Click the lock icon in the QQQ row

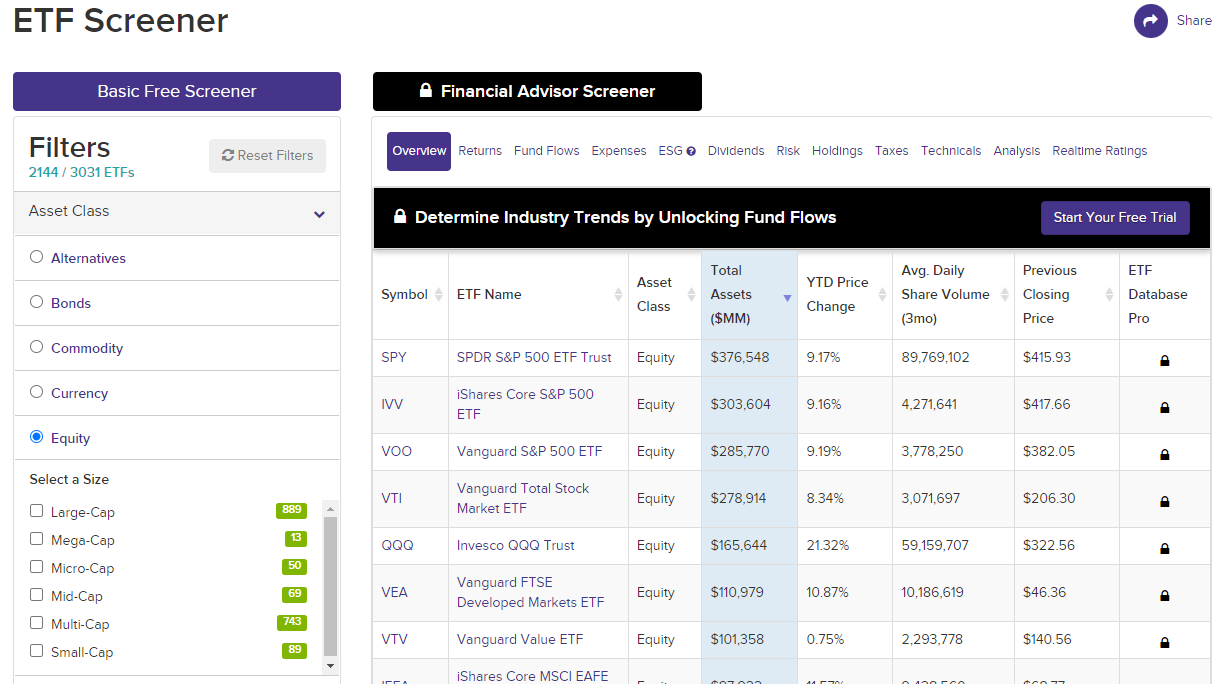[x=1165, y=549]
